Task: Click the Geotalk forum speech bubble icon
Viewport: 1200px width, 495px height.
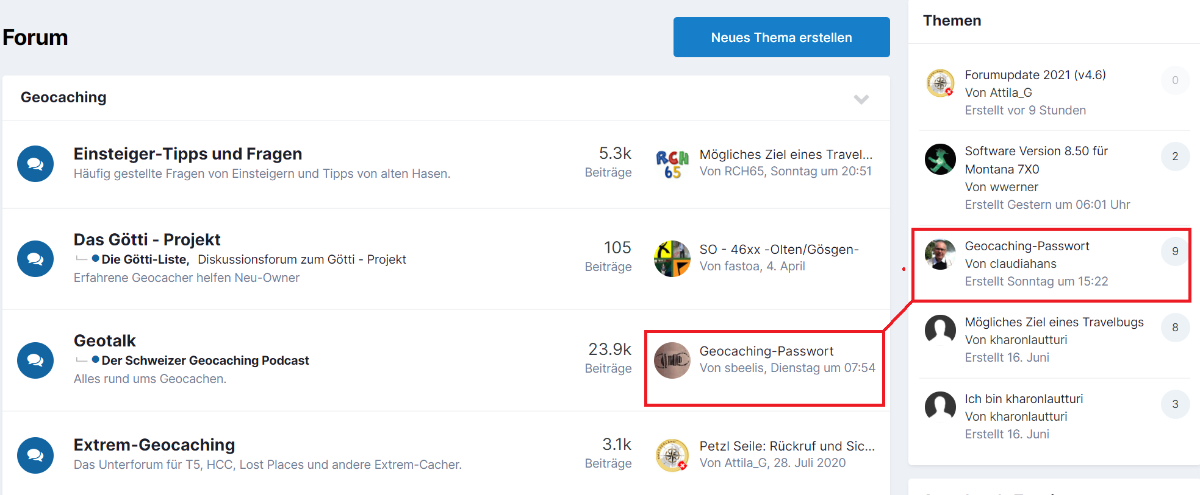Action: [x=35, y=359]
